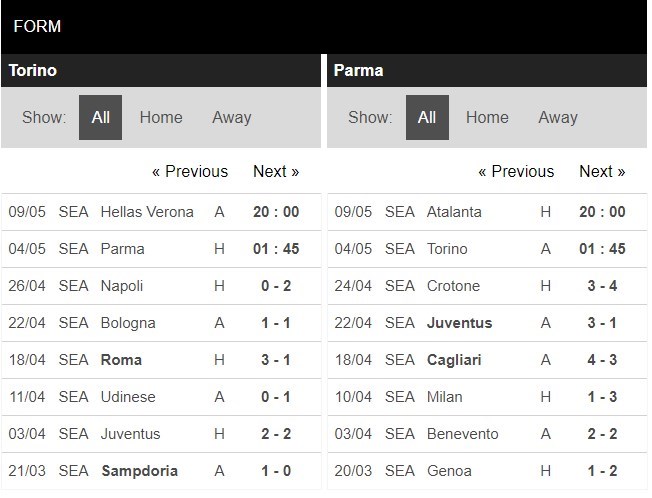
Task: Open Parma's Crotone 3 - 4 score
Action: point(602,286)
